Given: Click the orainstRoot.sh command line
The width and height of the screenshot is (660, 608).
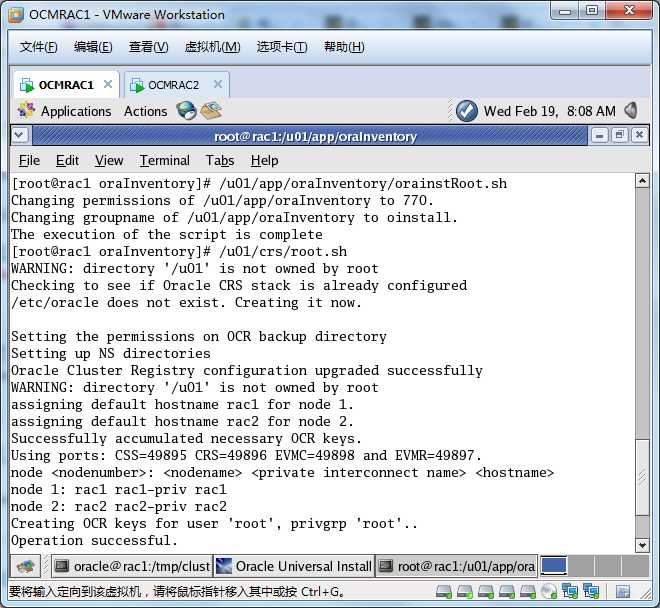Looking at the screenshot, I should 259,184.
